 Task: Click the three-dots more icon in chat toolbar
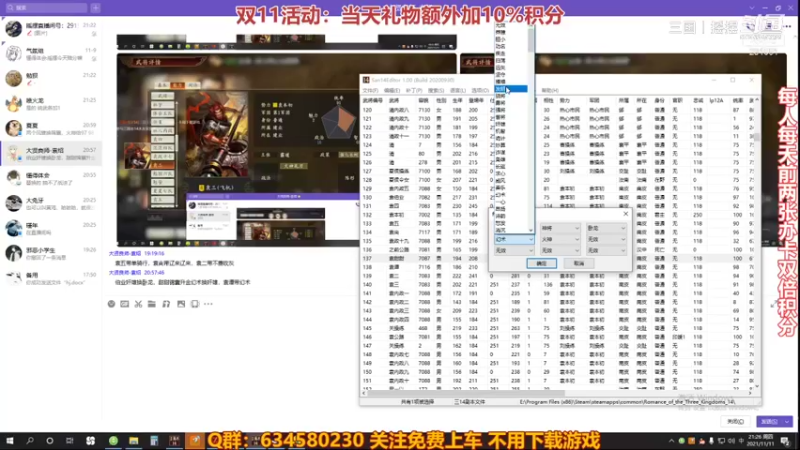point(208,304)
